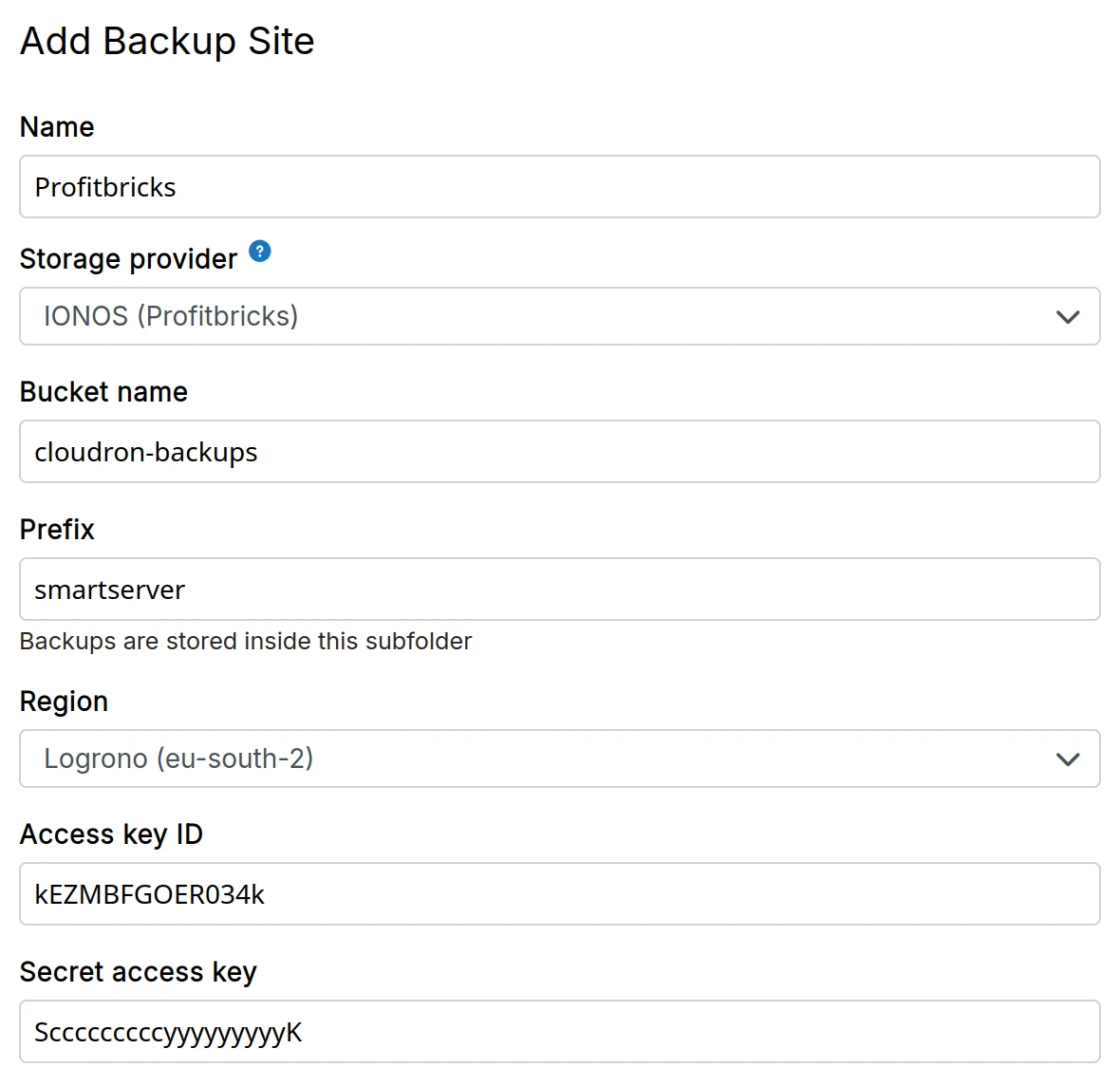Focus the Name field containing Profitbricks
Screen dimensions: 1120x1086
pos(560,187)
